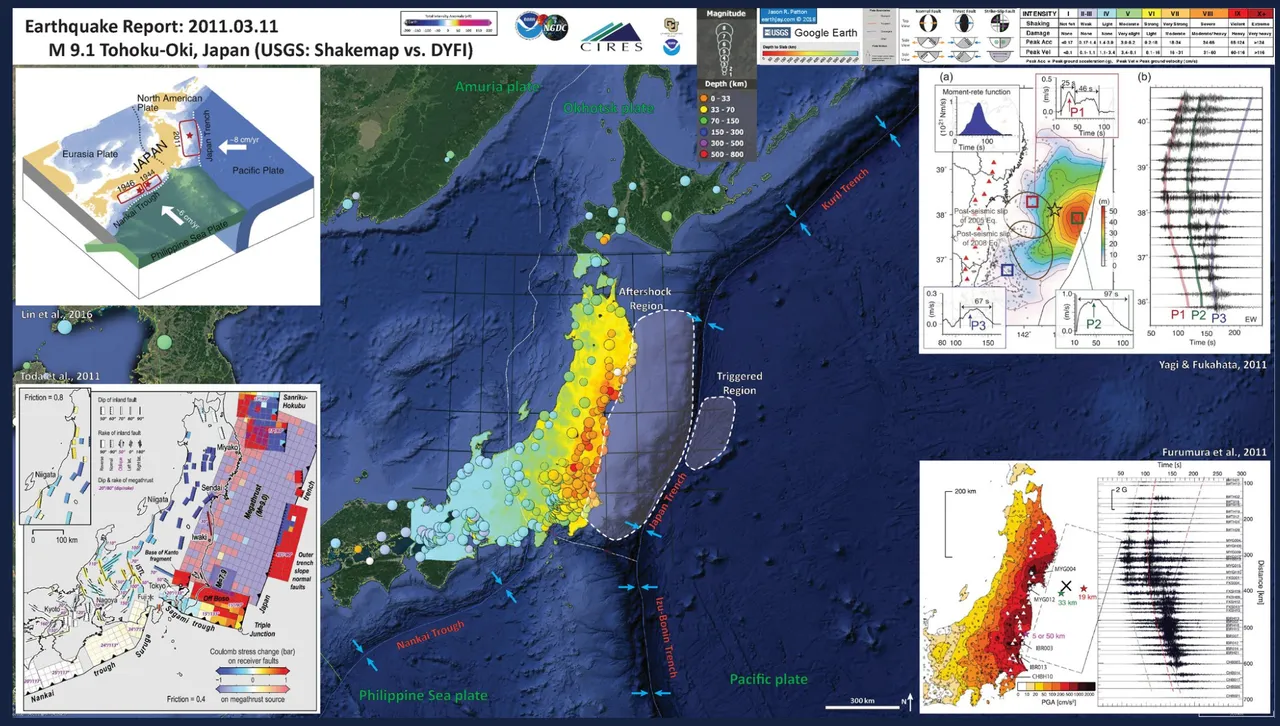Click the P2 waveform inset plot

pos(1094,318)
